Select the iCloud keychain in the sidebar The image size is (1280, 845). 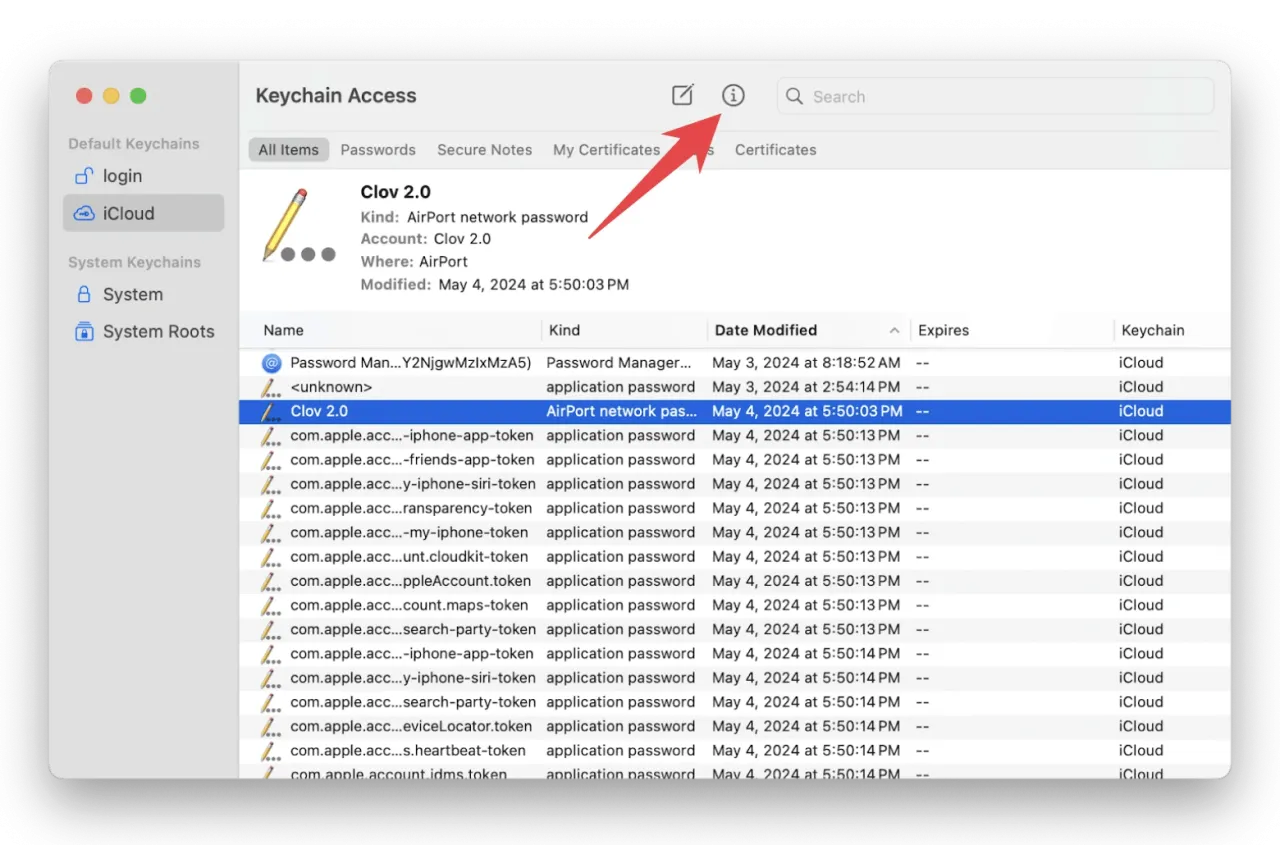click(x=128, y=213)
